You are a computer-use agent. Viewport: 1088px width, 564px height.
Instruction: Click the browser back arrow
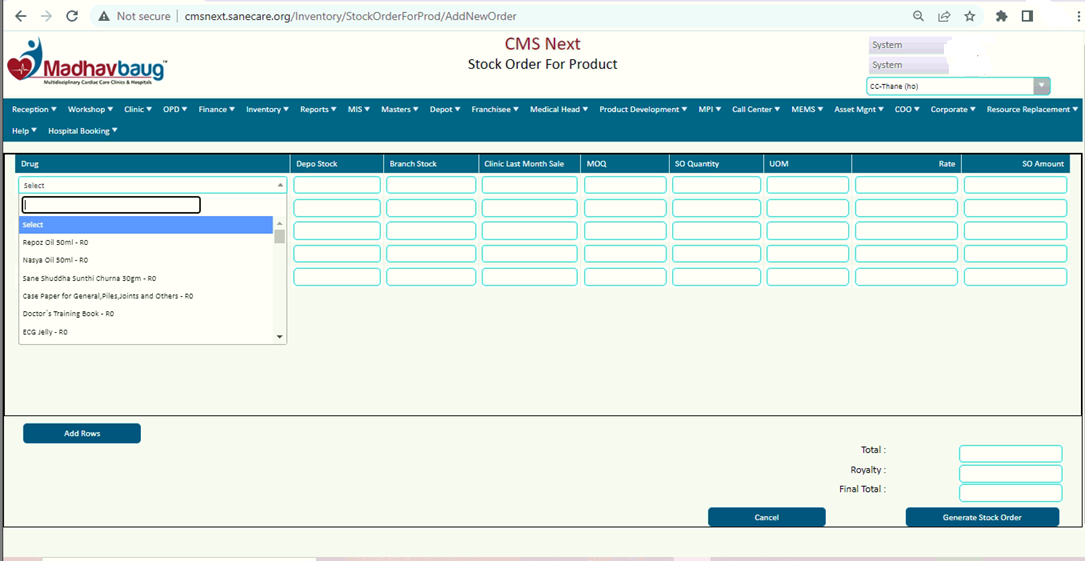21,16
